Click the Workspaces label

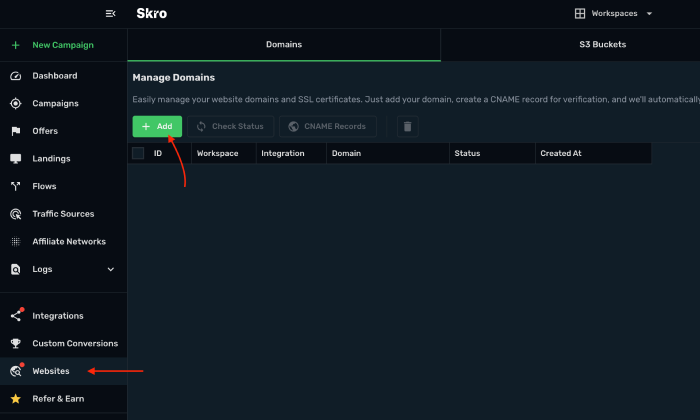pos(614,13)
